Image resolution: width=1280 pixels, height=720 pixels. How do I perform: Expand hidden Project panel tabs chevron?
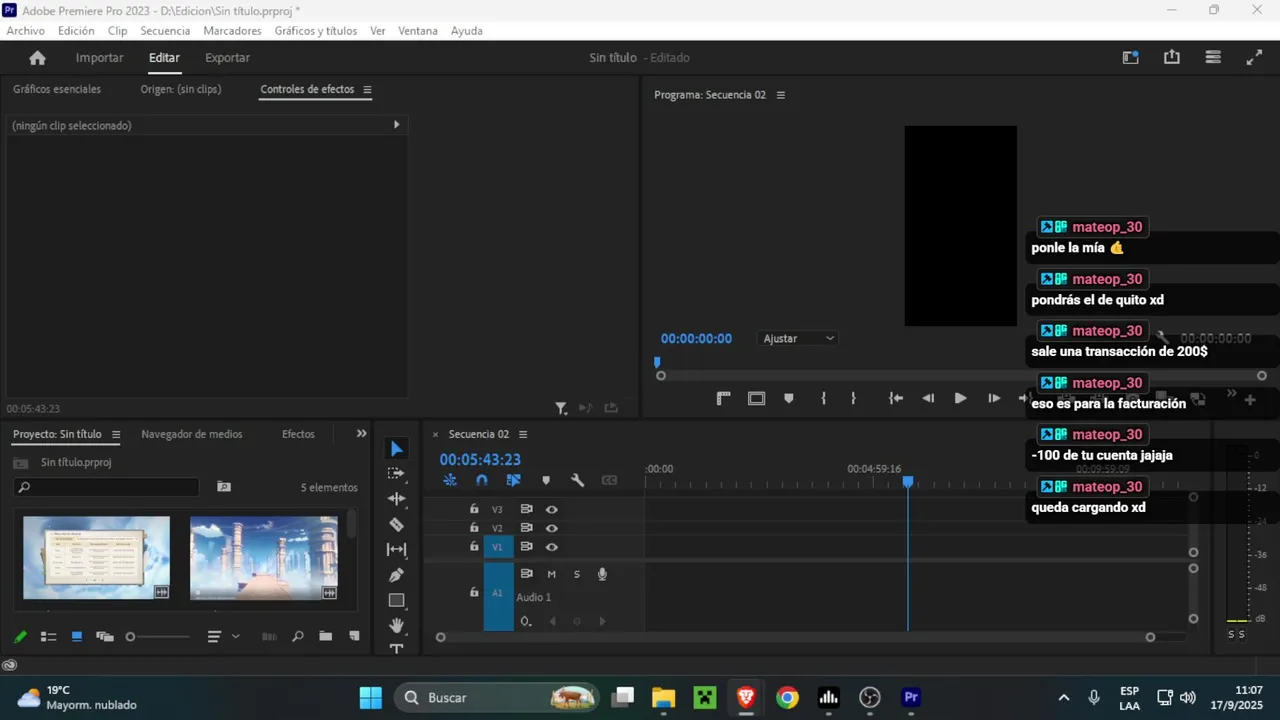click(x=362, y=434)
